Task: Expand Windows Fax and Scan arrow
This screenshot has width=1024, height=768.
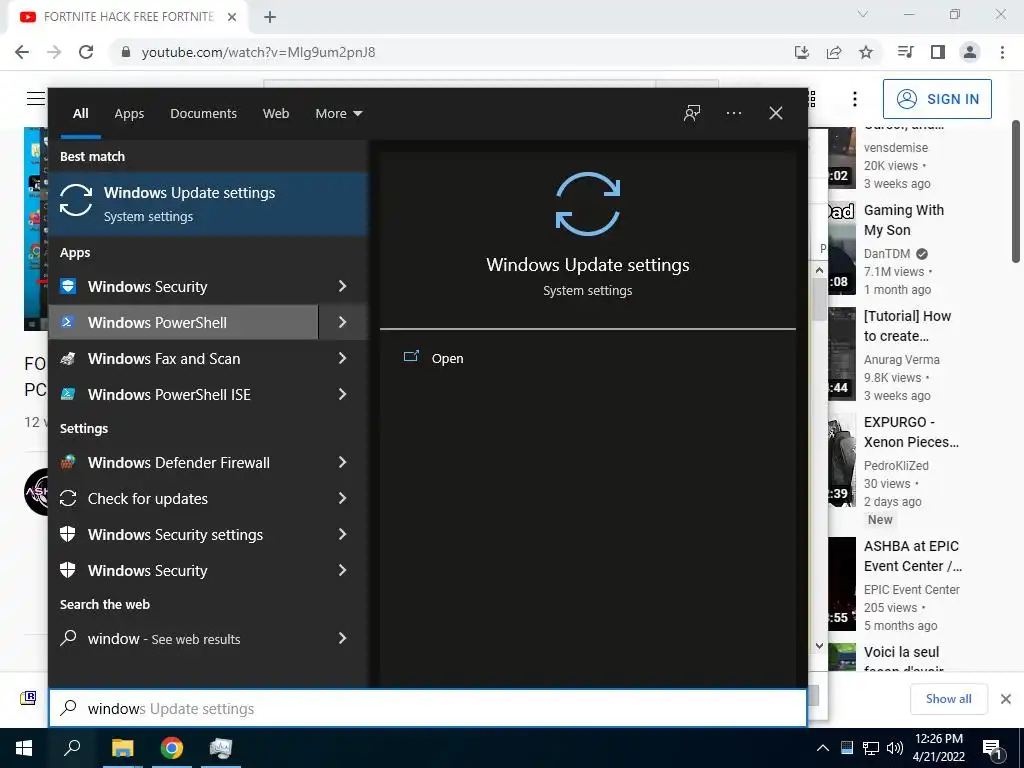Action: pos(343,358)
